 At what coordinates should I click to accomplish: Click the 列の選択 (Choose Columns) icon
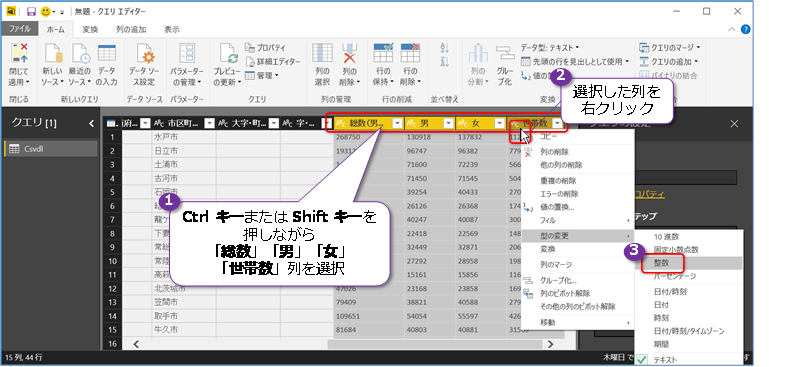(322, 54)
